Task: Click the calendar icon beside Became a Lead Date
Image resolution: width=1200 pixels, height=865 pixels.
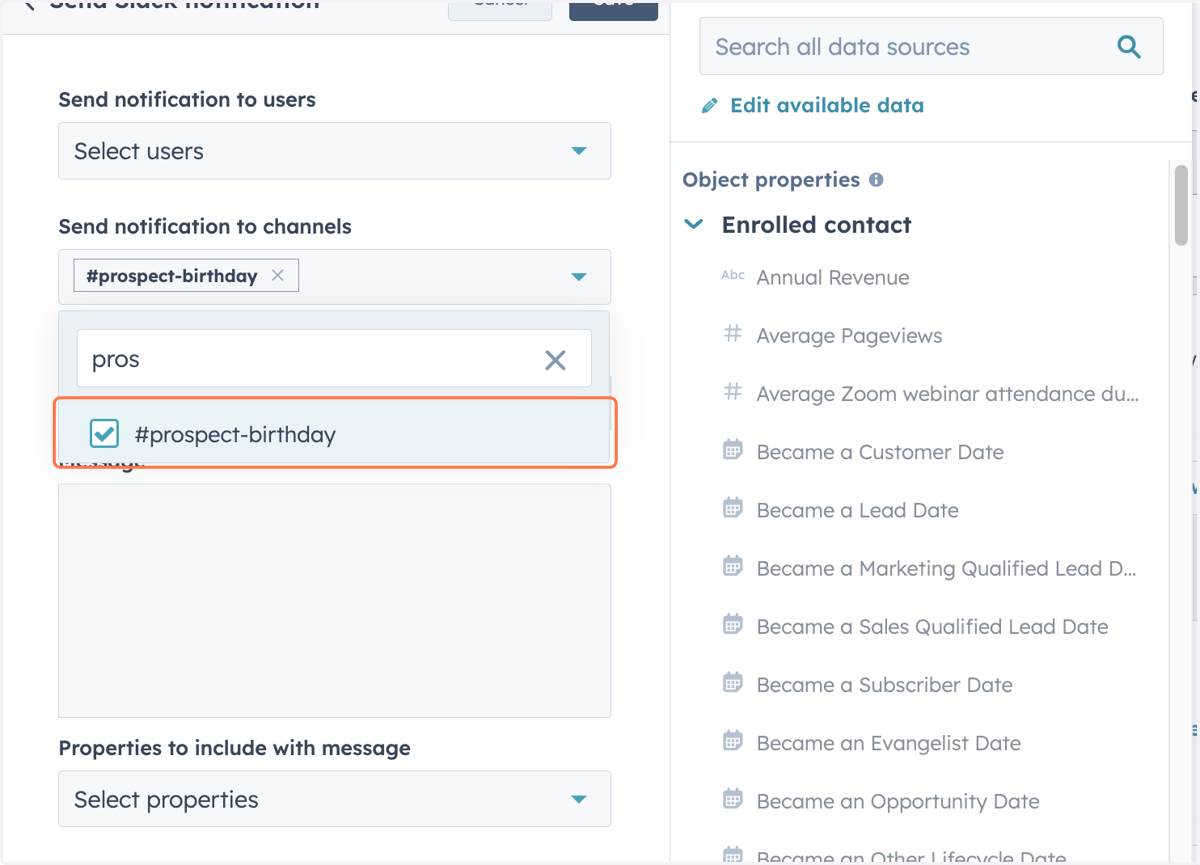Action: tap(733, 508)
